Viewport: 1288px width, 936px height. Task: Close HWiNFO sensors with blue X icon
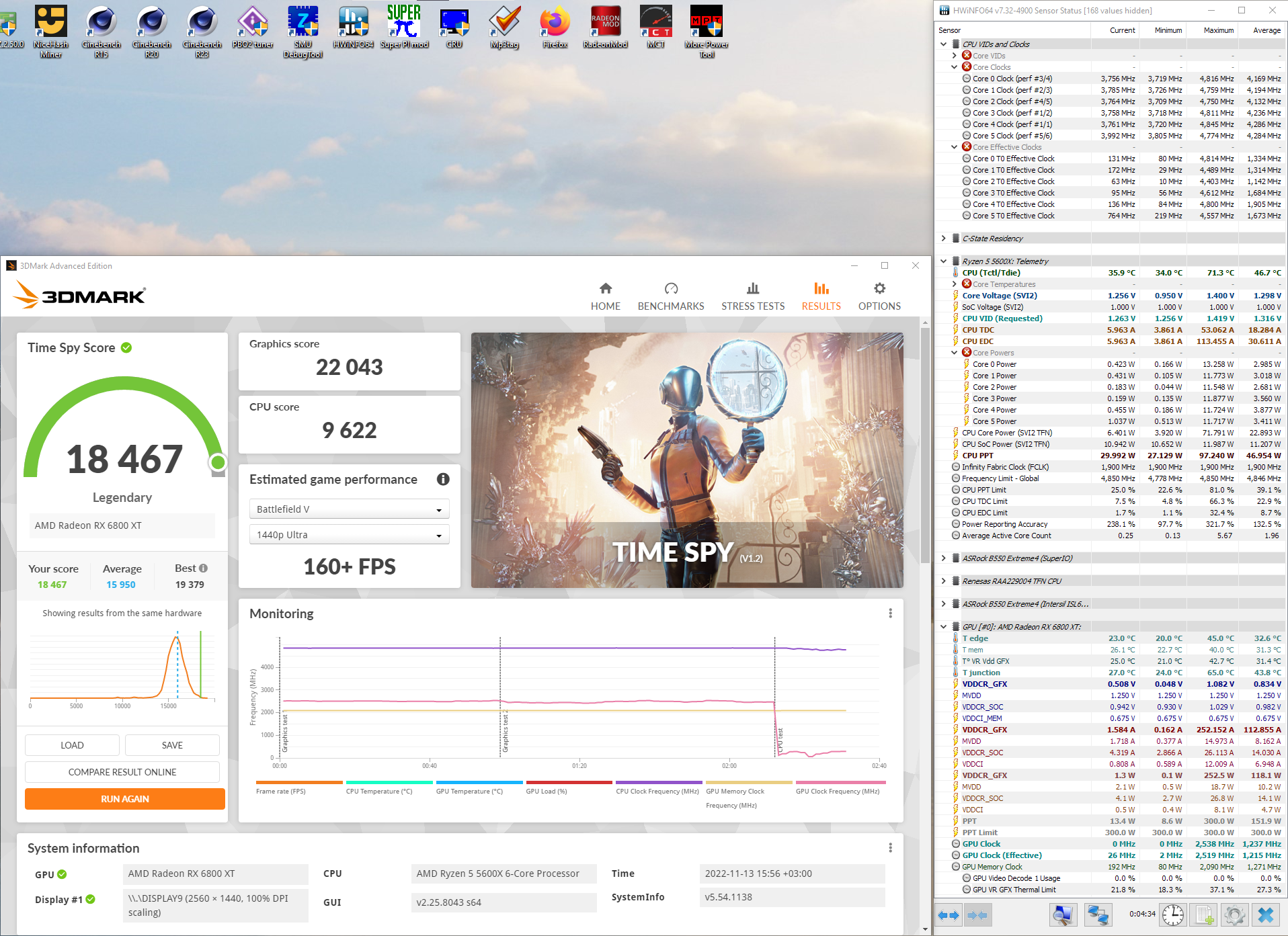pos(1266,915)
